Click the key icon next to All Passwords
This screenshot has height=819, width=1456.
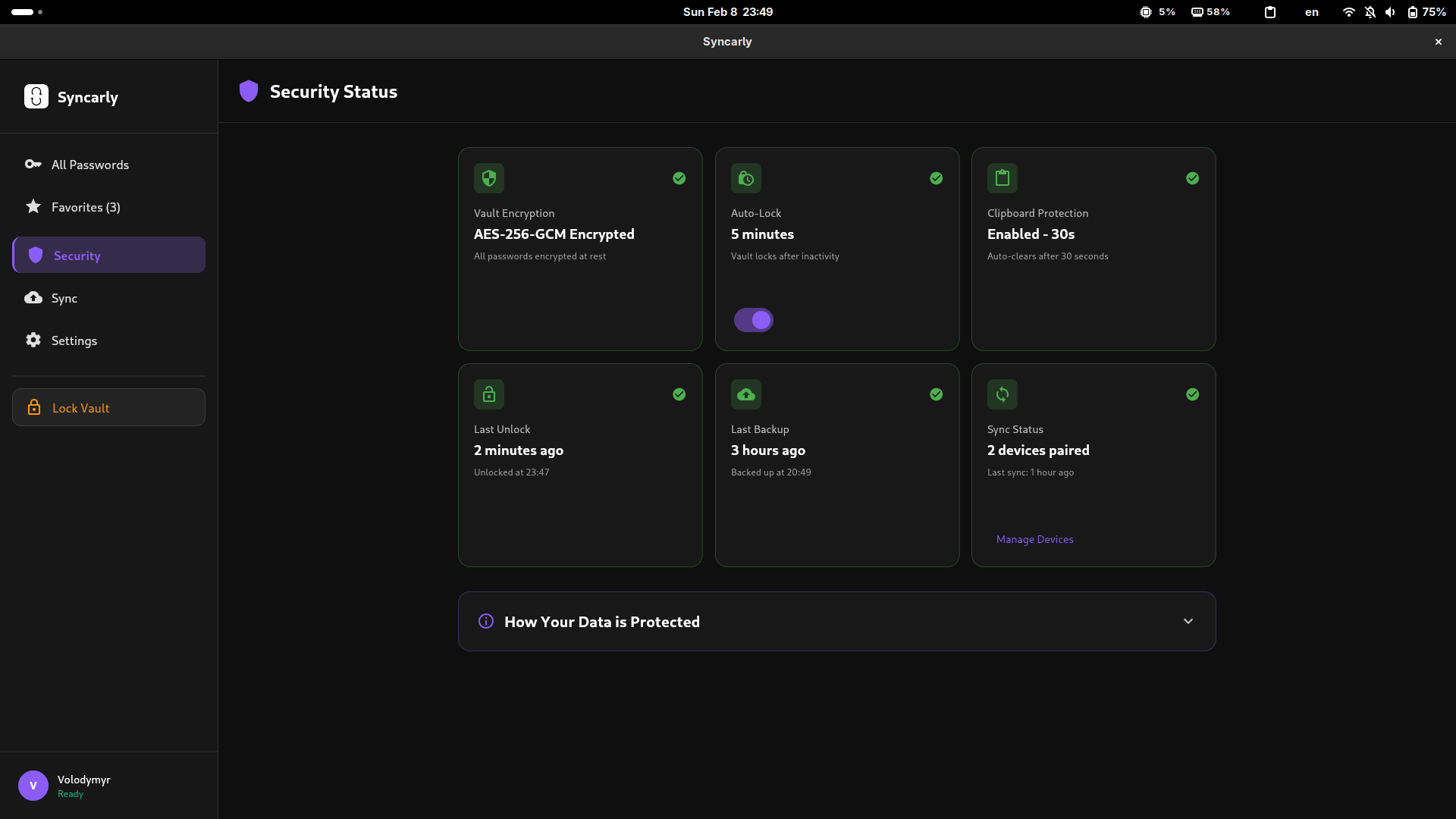33,164
